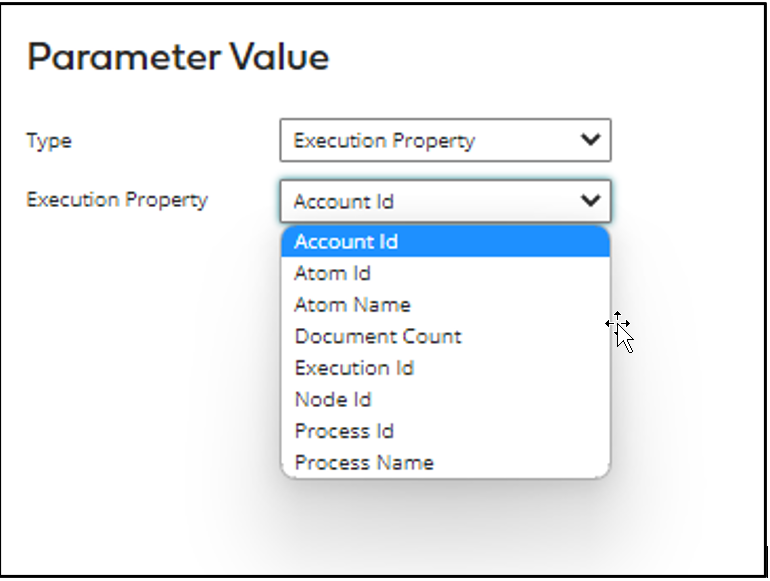
Task: Select the Document Count option
Action: coord(378,336)
